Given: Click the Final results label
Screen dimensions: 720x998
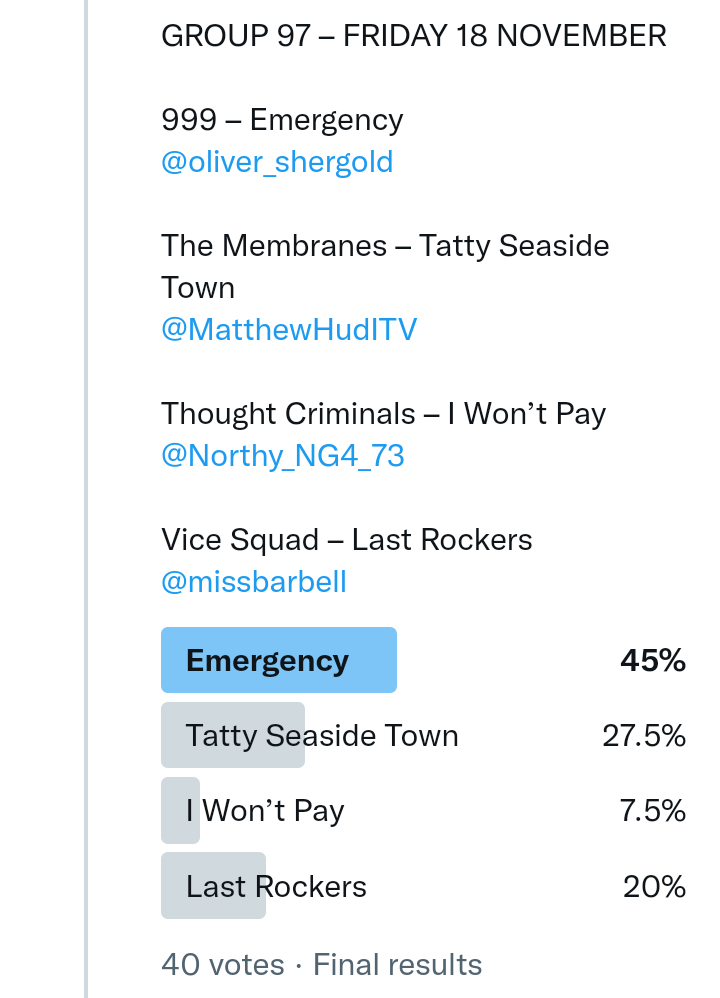Looking at the screenshot, I should 397,964.
